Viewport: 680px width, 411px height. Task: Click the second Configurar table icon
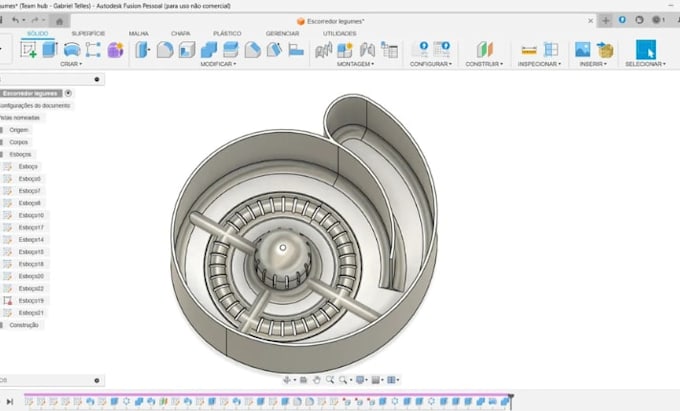pos(442,49)
